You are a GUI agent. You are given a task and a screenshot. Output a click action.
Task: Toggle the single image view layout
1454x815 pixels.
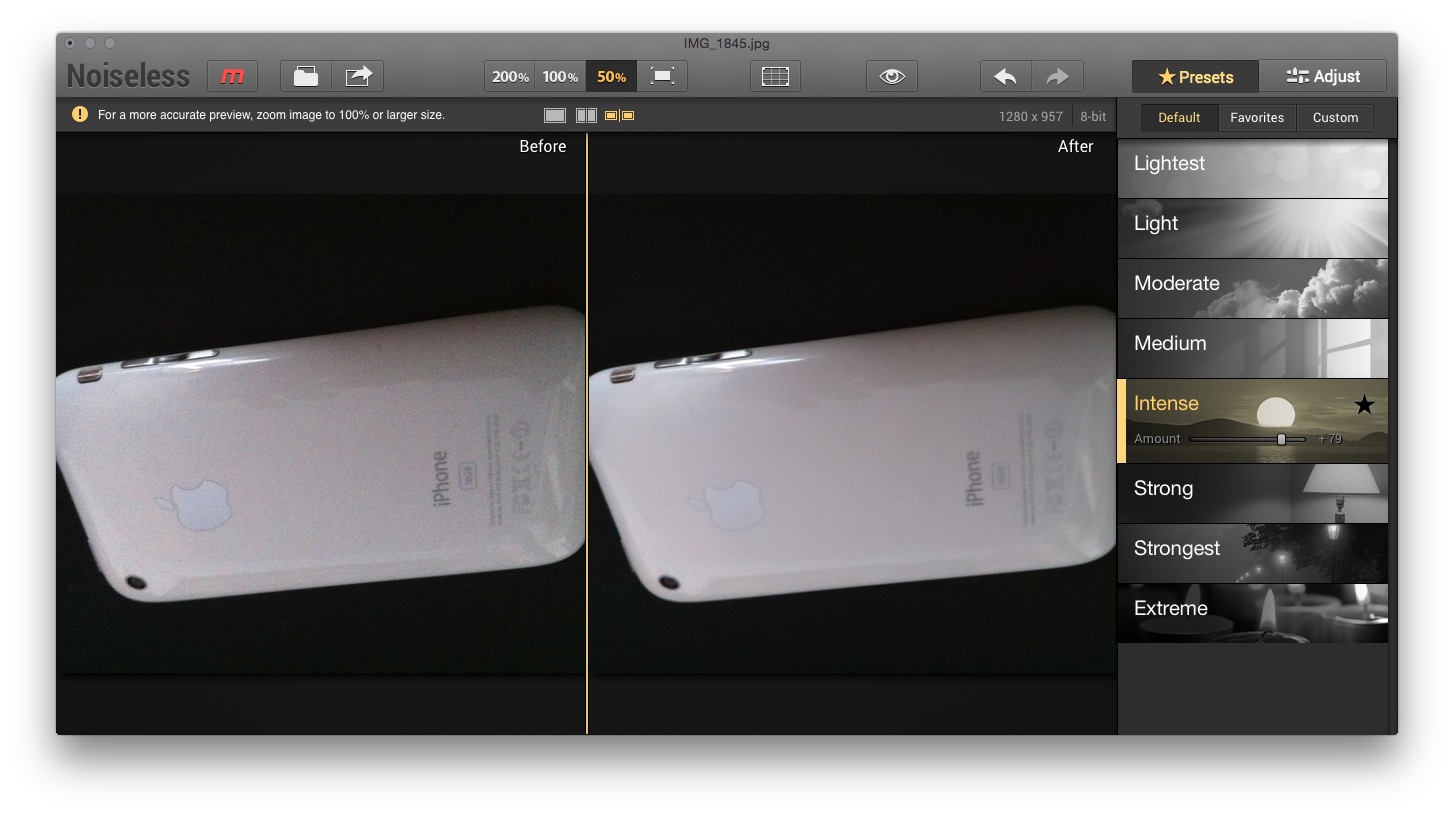pos(555,114)
